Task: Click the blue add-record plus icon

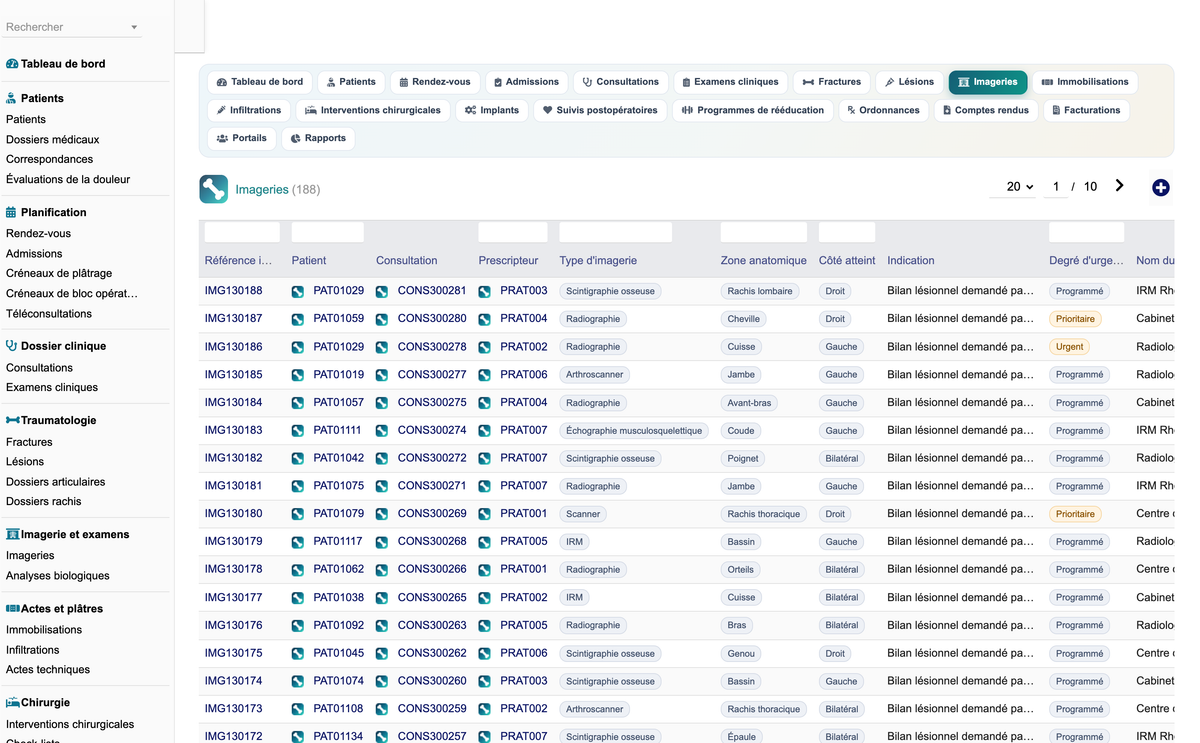Action: click(1161, 187)
